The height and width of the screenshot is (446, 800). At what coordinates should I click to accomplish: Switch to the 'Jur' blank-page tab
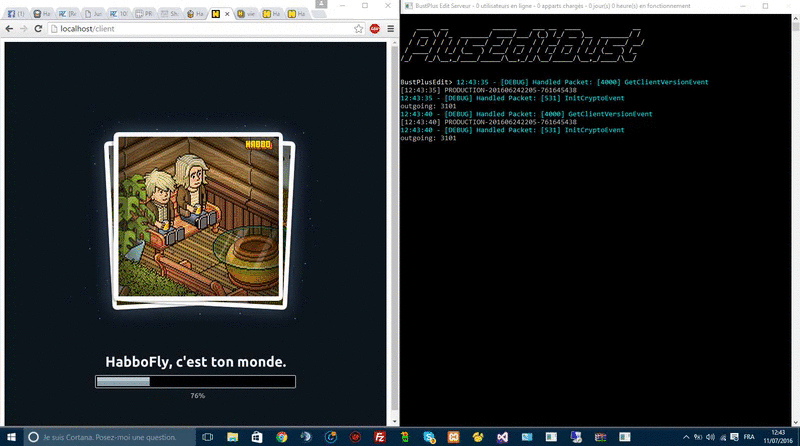(93, 14)
